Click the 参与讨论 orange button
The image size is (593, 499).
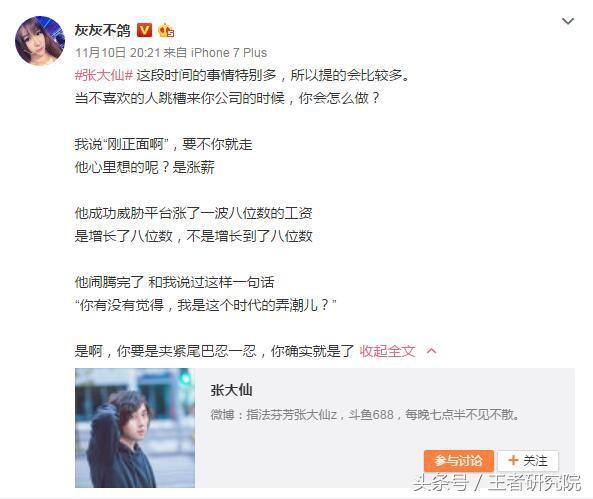click(x=459, y=461)
